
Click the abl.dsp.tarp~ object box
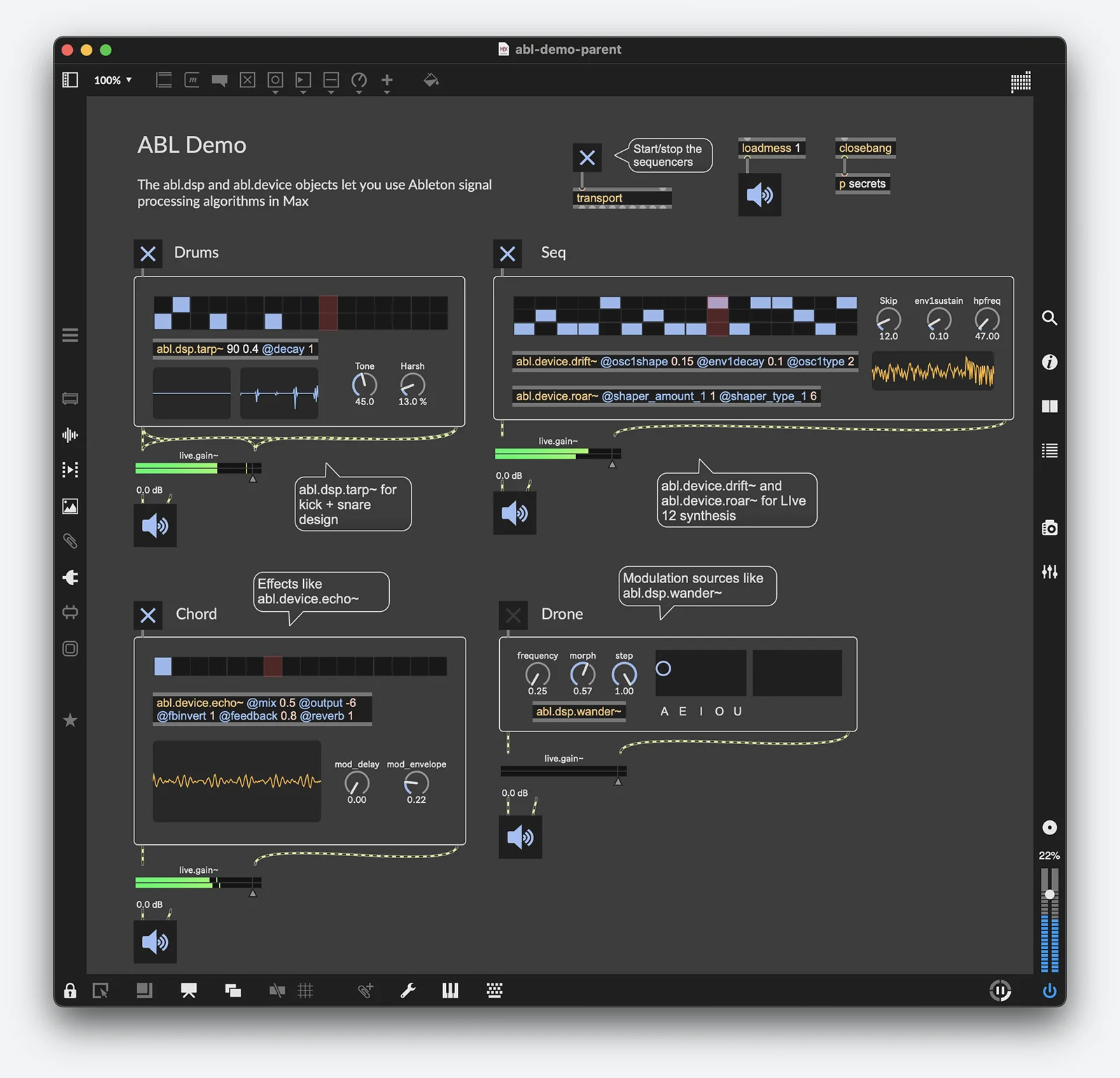(x=235, y=349)
